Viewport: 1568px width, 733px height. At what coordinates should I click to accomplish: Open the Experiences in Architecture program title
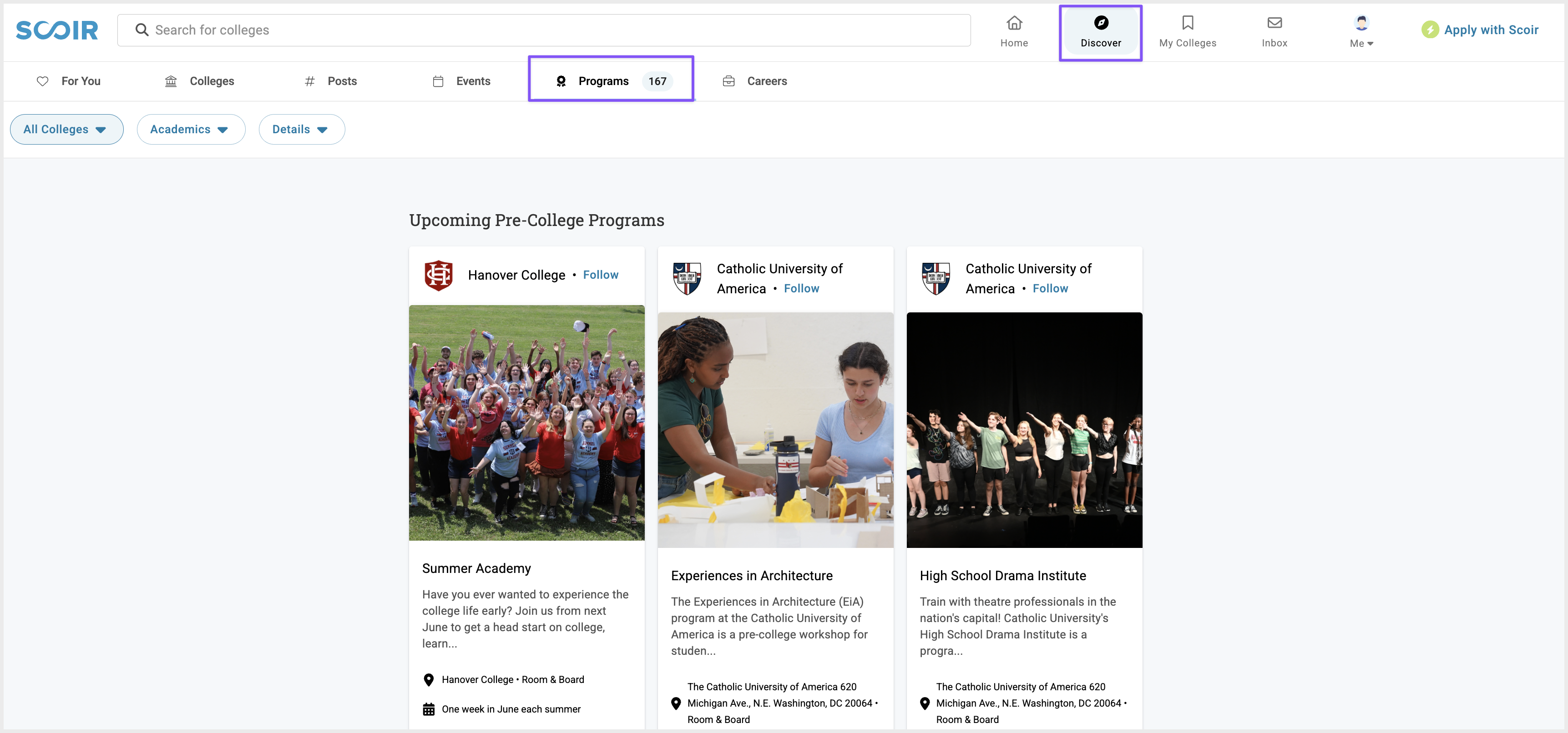point(751,576)
